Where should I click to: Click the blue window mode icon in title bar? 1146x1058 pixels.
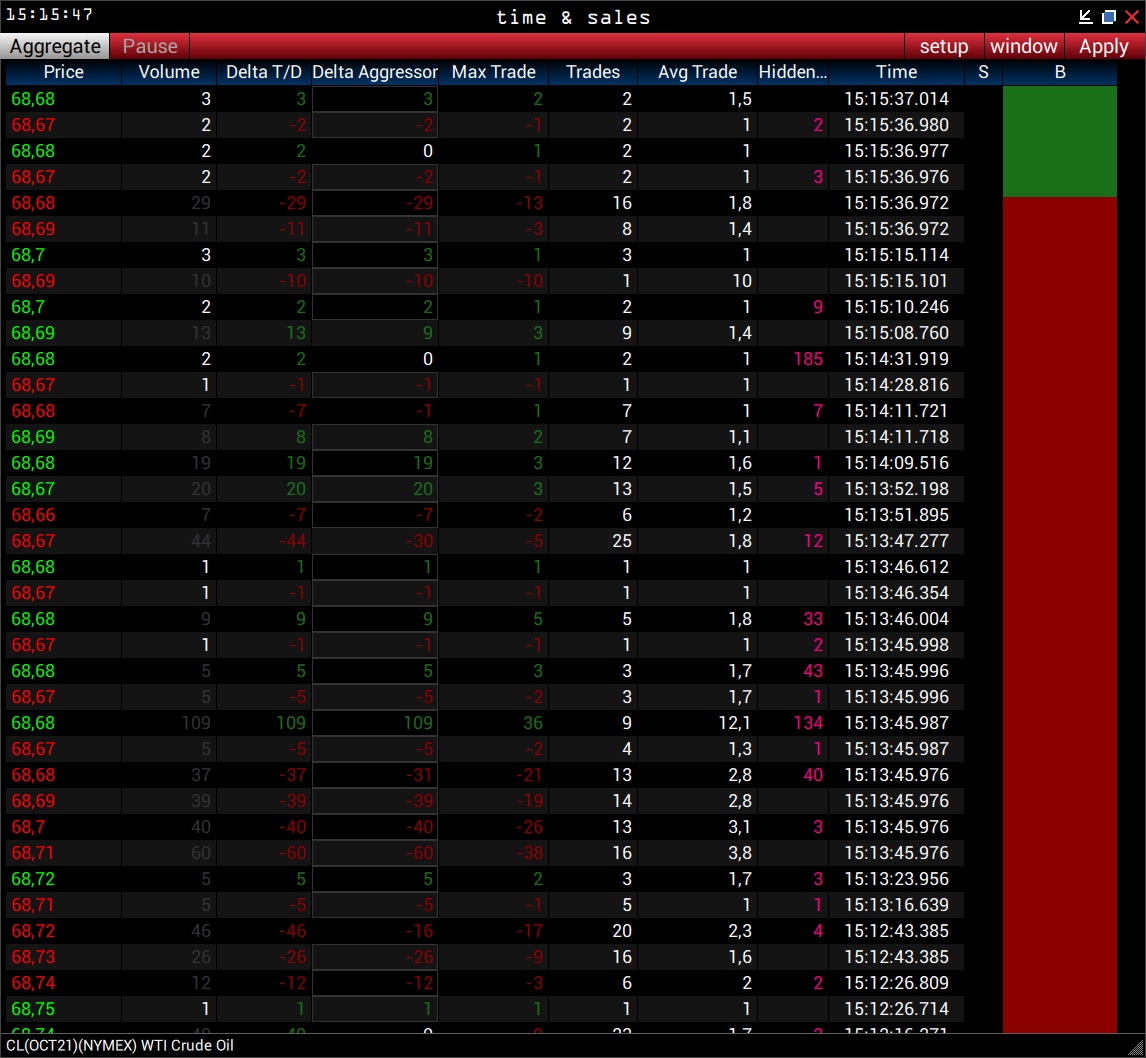pos(1109,16)
